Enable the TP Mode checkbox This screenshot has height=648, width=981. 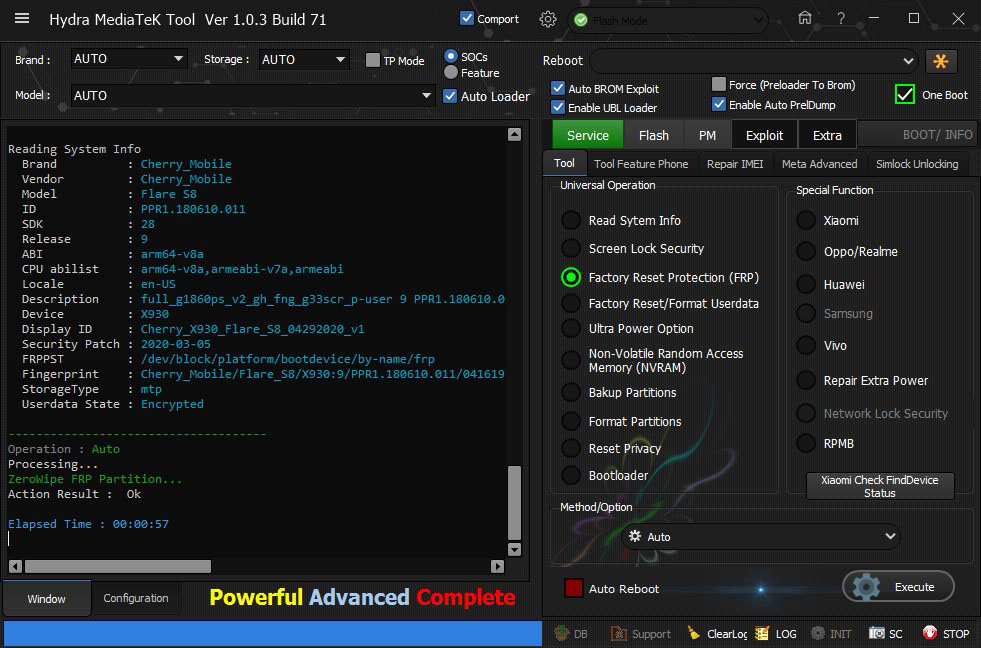point(373,60)
